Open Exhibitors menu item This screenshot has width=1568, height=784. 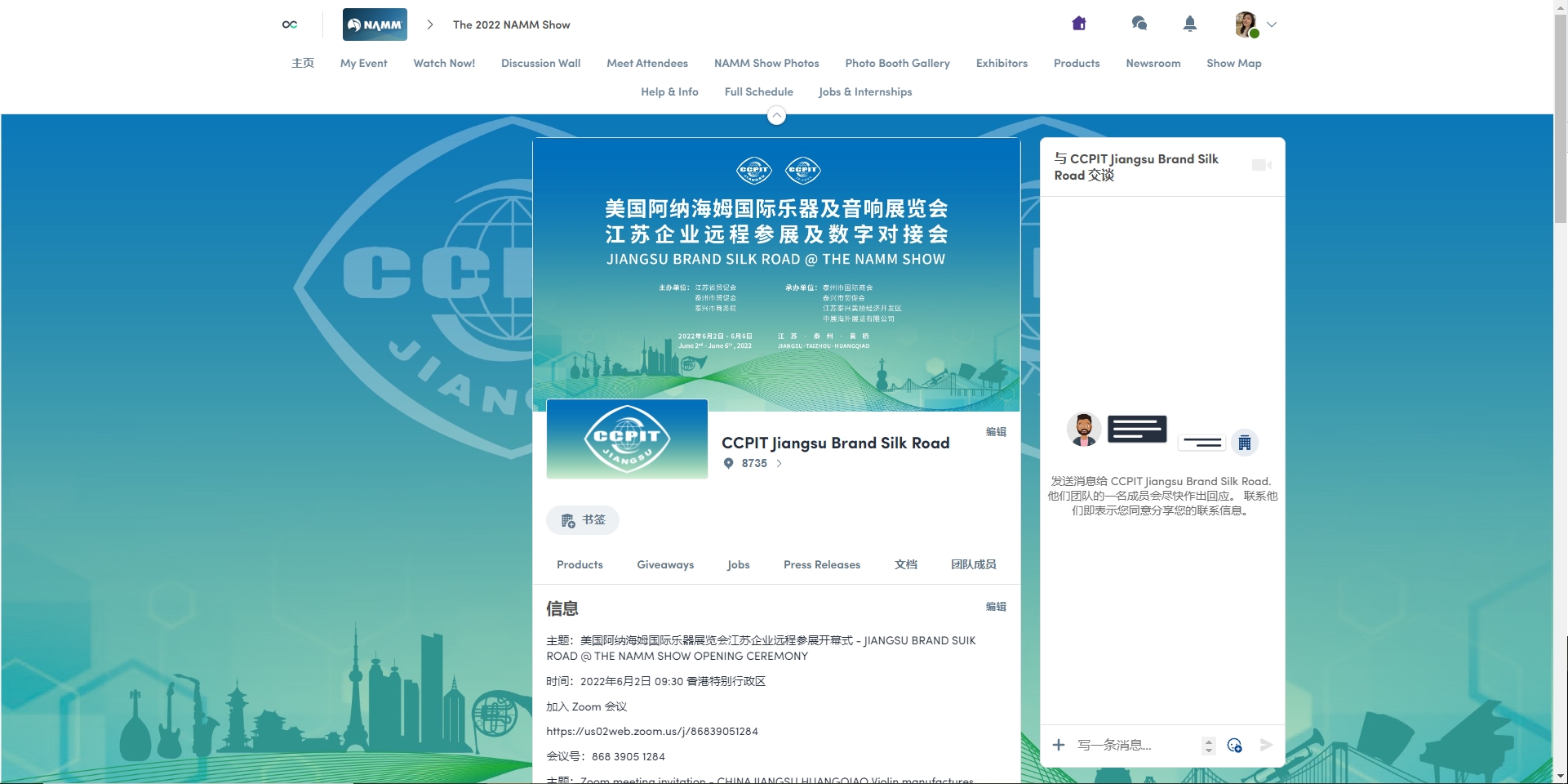(1002, 63)
